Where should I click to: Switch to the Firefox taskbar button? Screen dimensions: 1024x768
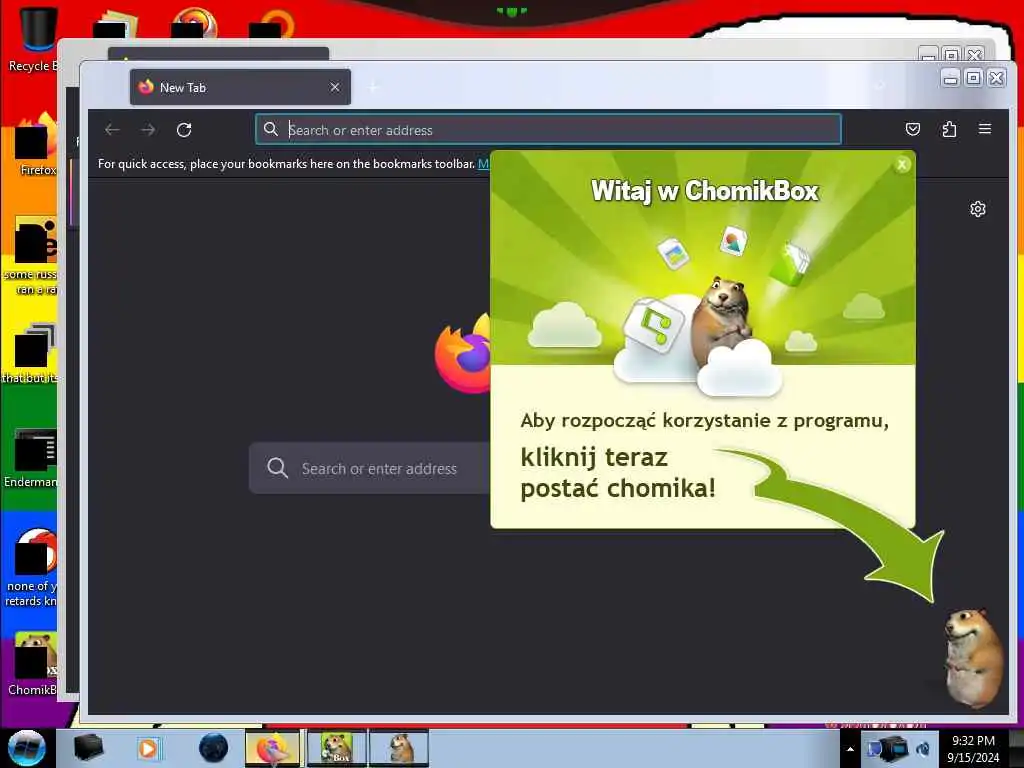click(x=272, y=748)
